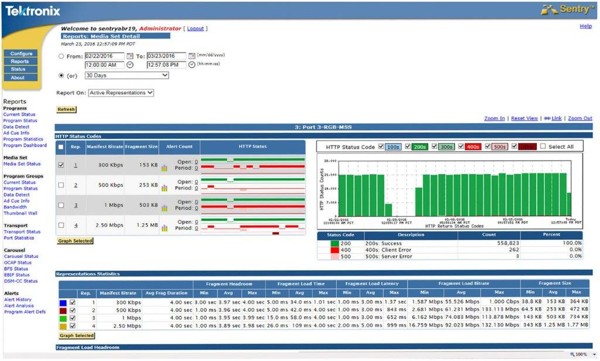
Task: Click the To time field 12:57:08 PM
Action: (x=166, y=65)
